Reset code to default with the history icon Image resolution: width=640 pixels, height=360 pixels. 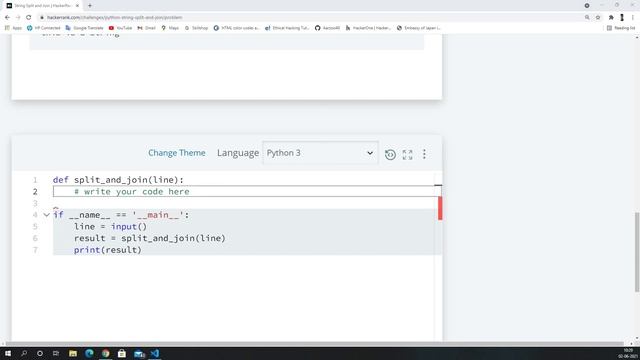point(390,154)
